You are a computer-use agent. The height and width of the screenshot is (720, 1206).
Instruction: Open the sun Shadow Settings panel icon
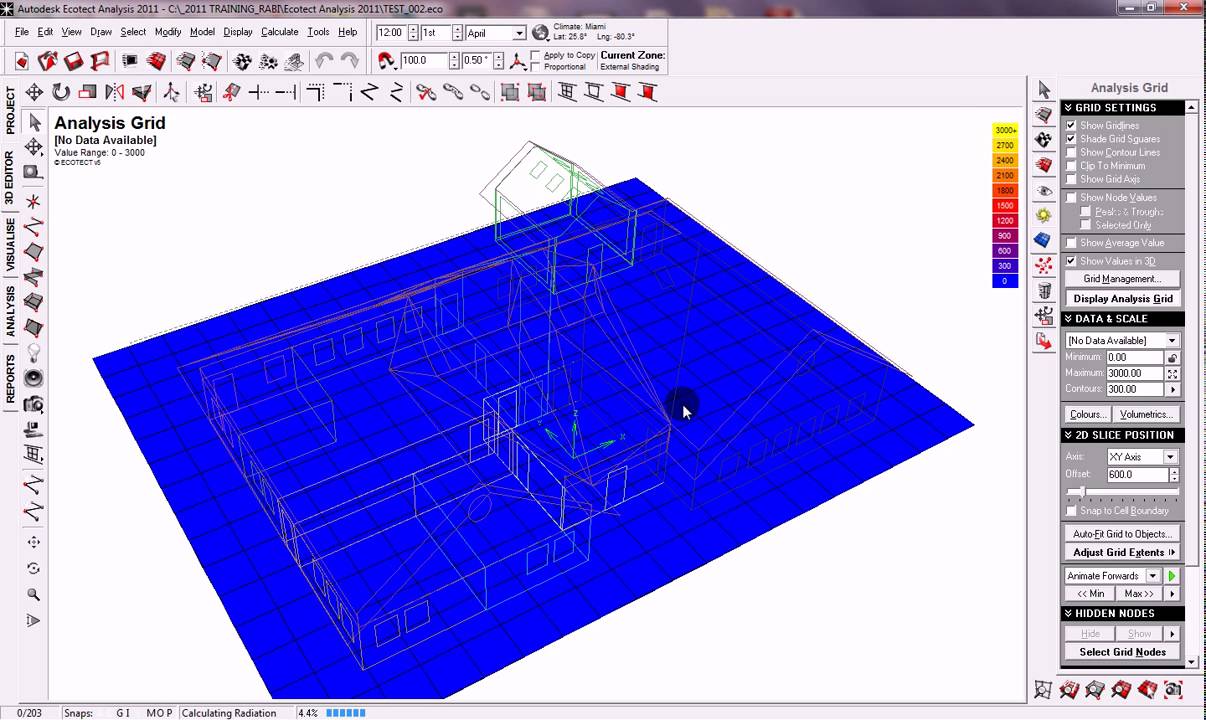click(1044, 215)
